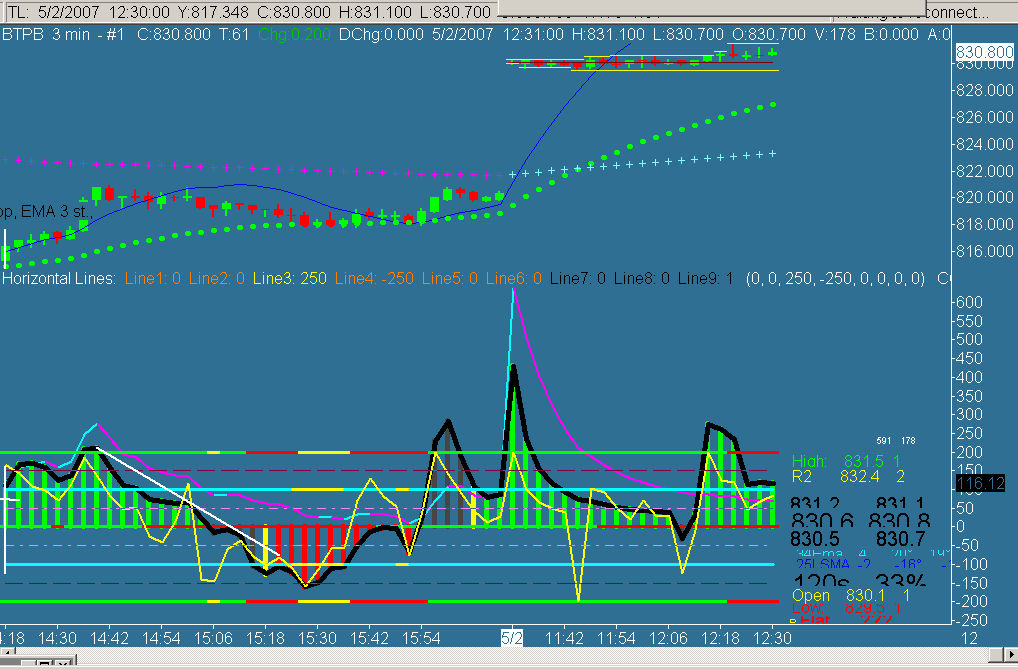This screenshot has height=669, width=1018.
Task: Click the horizontal scrollbar thumb
Action: [x=997, y=654]
